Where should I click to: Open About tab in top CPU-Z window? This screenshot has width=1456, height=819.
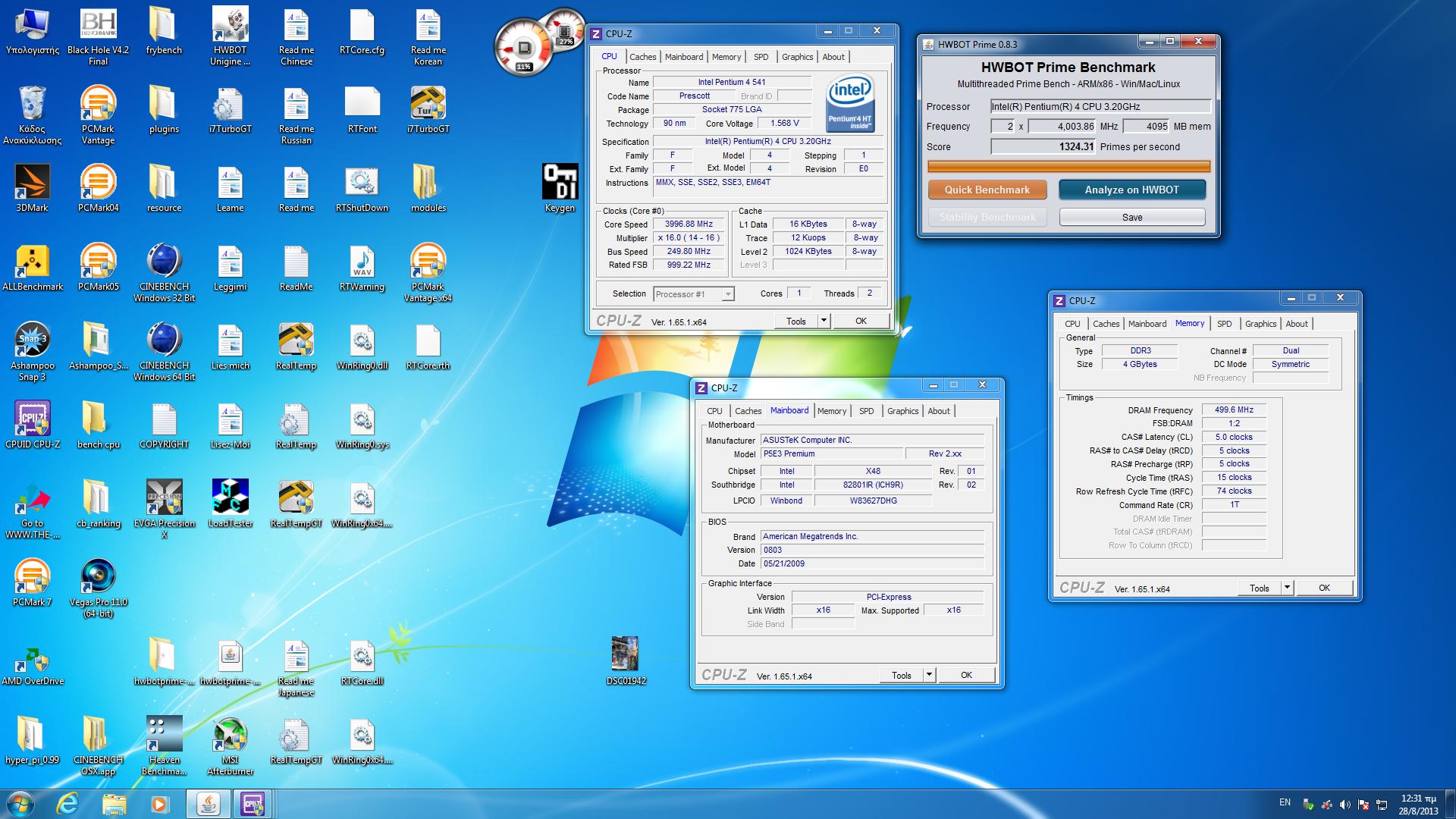tap(833, 57)
